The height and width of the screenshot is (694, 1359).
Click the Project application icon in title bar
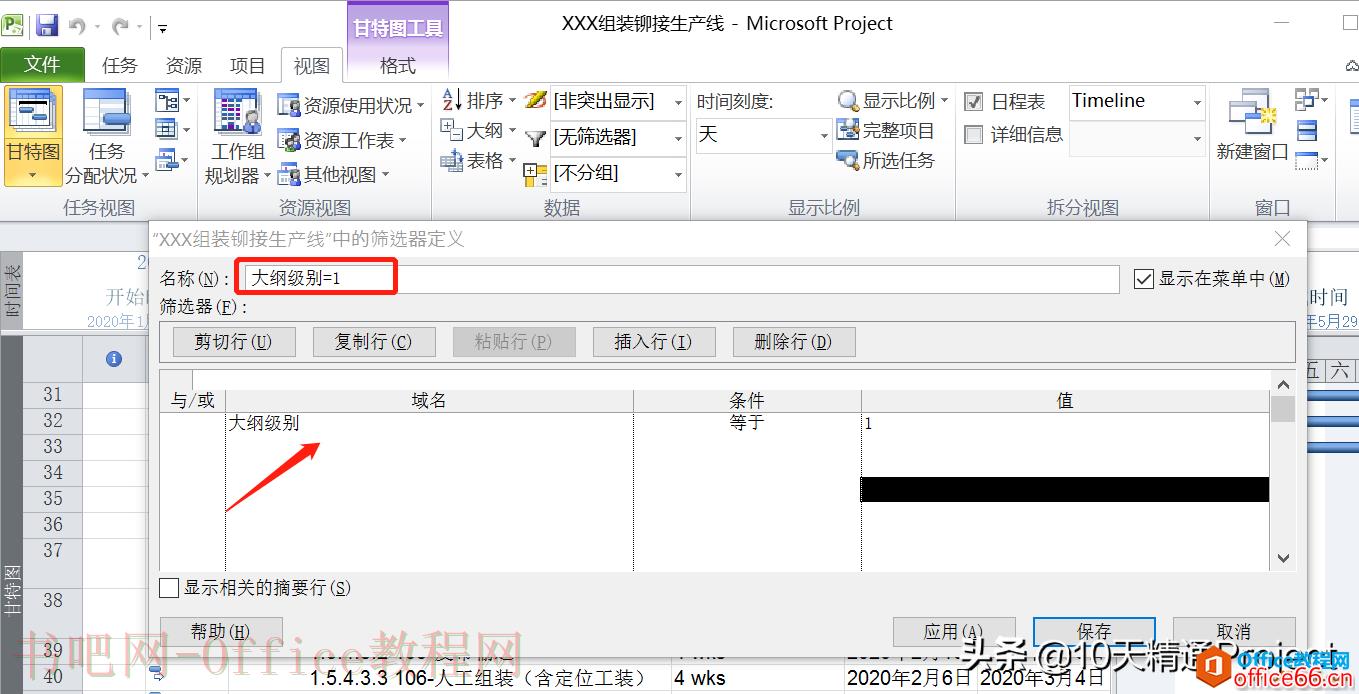pos(13,25)
